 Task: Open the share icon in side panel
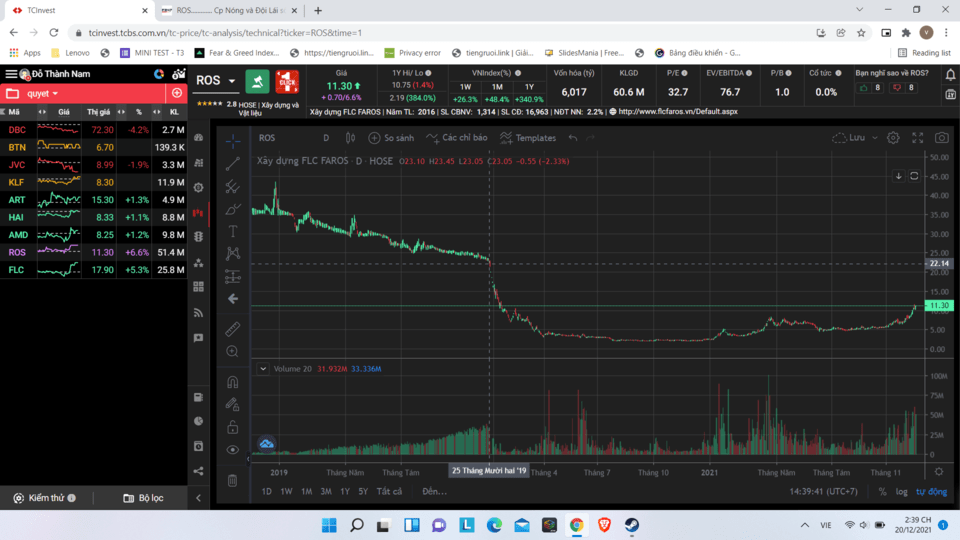coord(198,471)
